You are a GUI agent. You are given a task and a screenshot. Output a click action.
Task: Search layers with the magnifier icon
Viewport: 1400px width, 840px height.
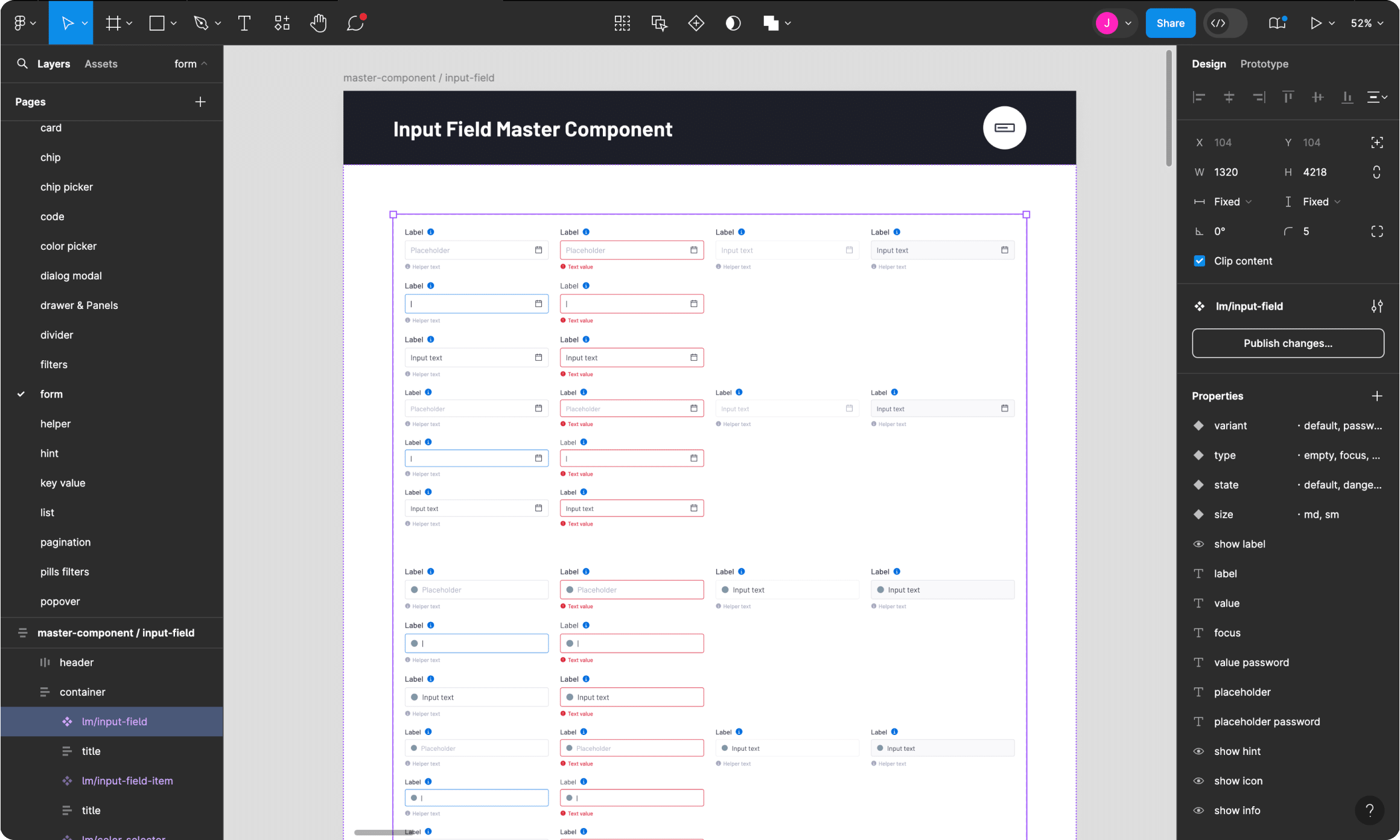click(22, 63)
